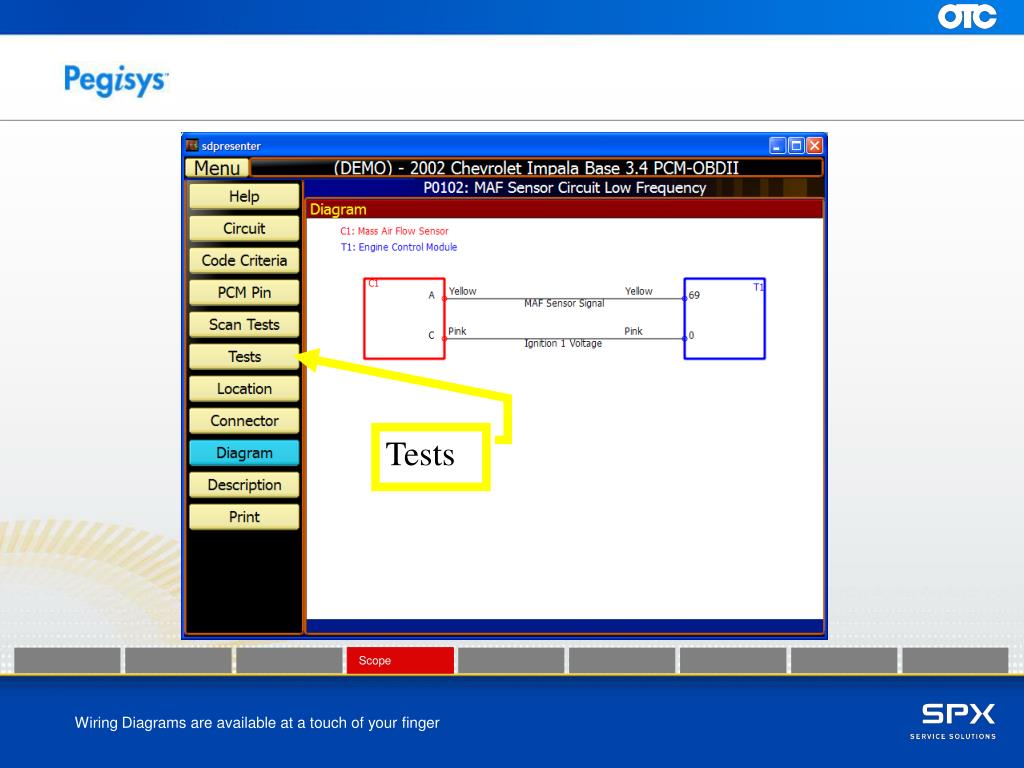1024x768 pixels.
Task: Choose Scan Tests from sidebar
Action: (244, 325)
